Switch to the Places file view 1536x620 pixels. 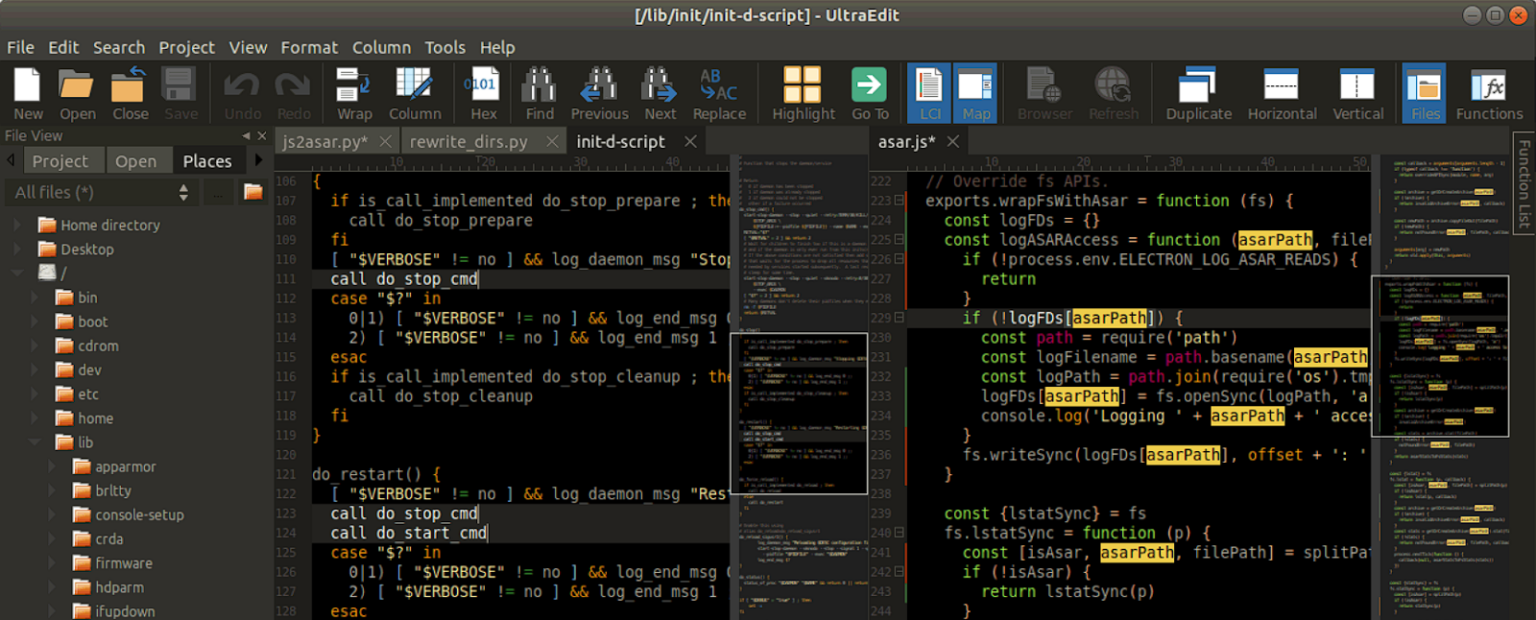pyautogui.click(x=207, y=160)
